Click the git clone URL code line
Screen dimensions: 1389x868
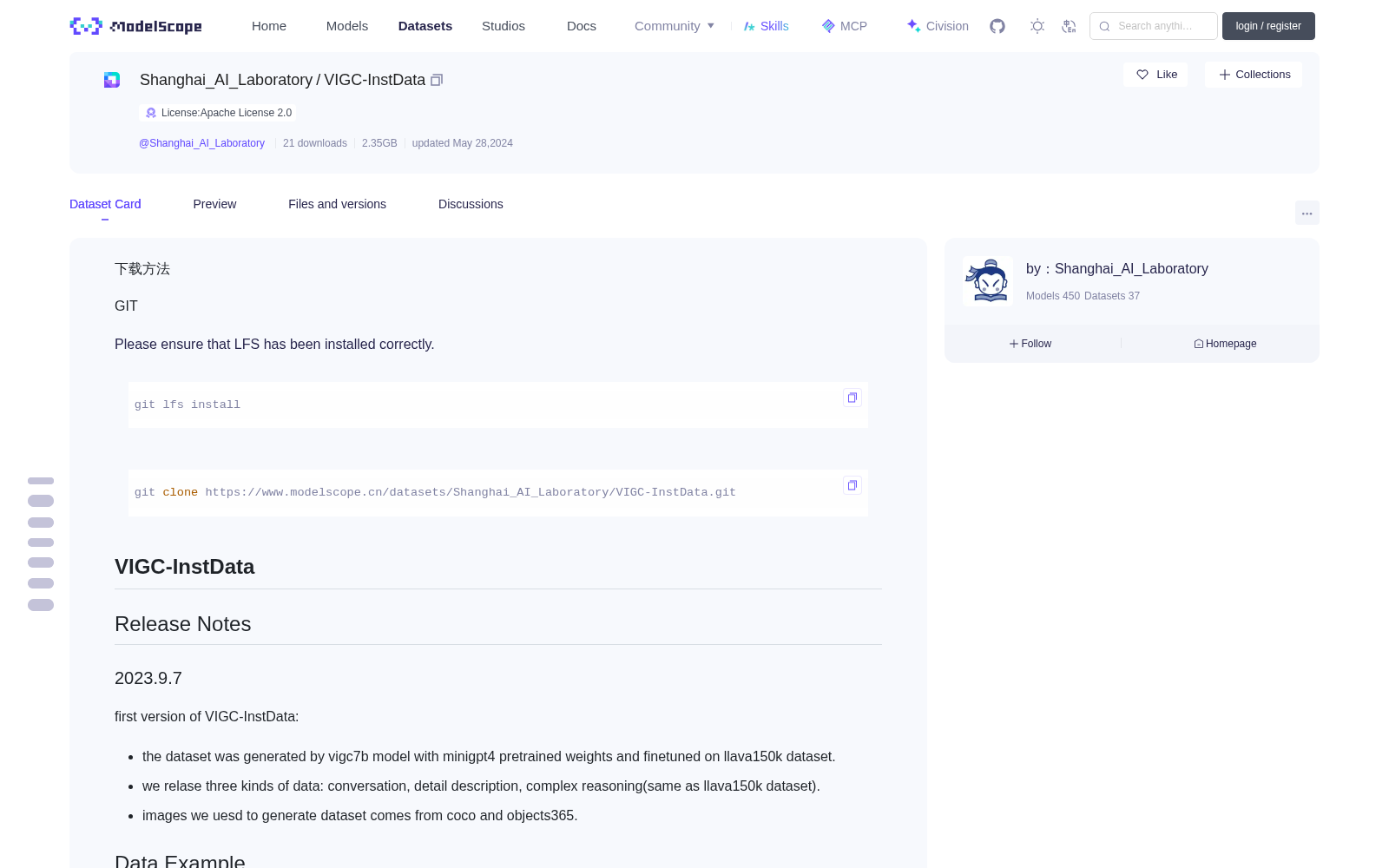[x=435, y=492]
